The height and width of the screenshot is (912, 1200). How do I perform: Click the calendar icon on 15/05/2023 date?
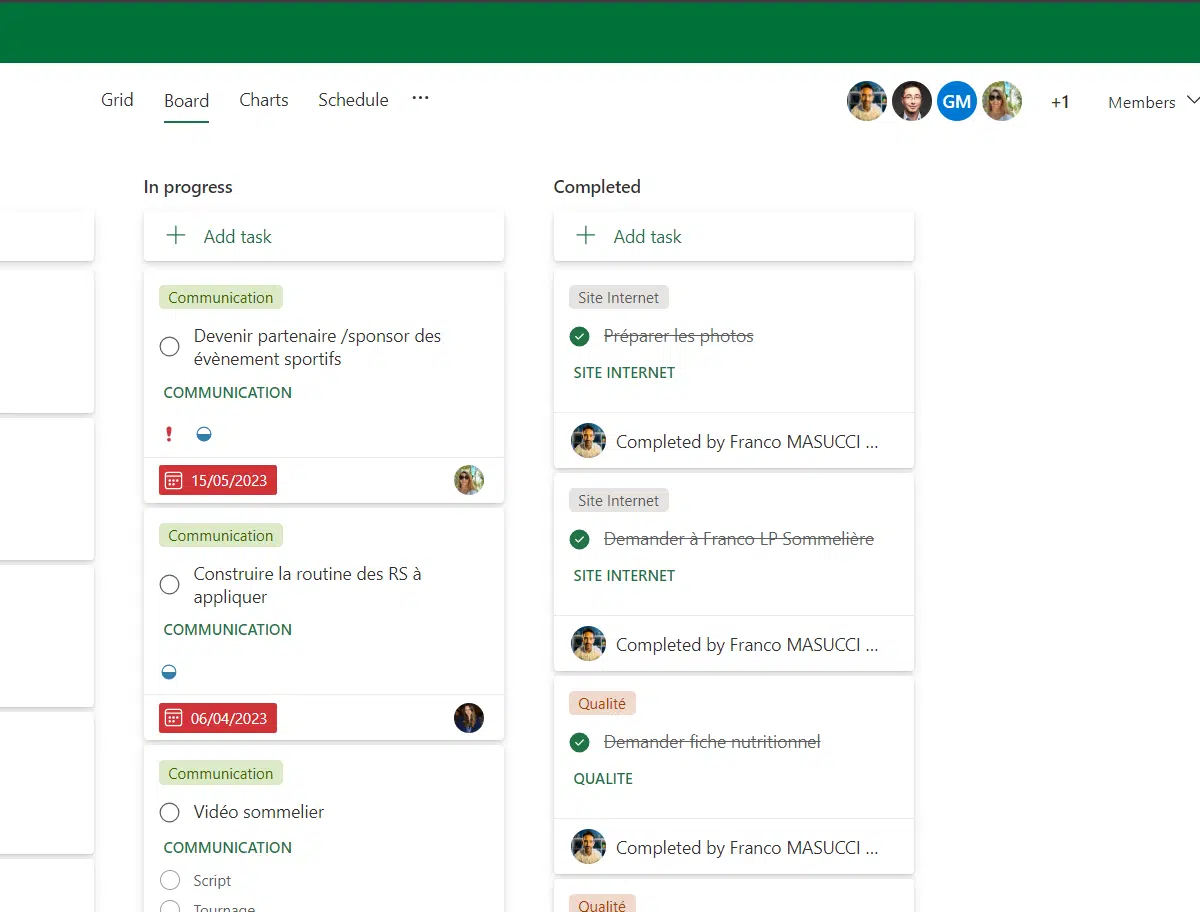click(x=173, y=480)
